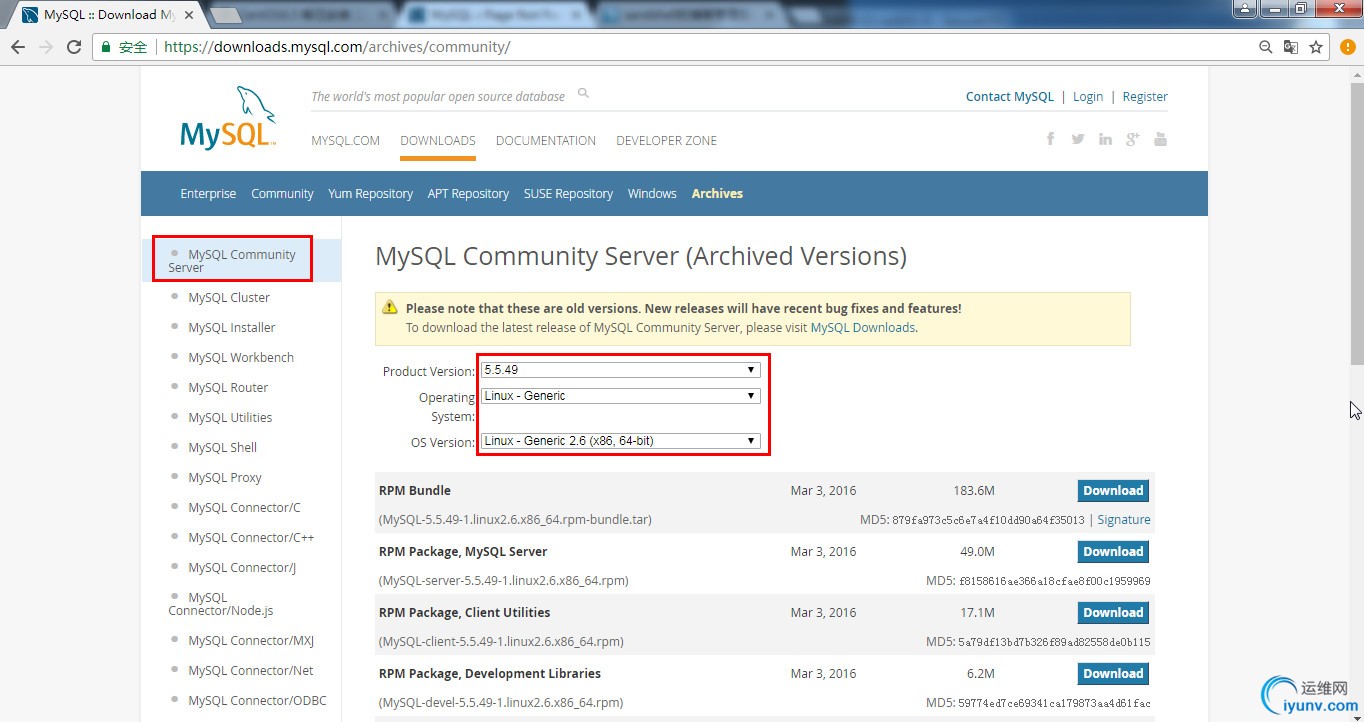1364x722 pixels.
Task: Reload the page with refresh icon
Action: (x=74, y=47)
